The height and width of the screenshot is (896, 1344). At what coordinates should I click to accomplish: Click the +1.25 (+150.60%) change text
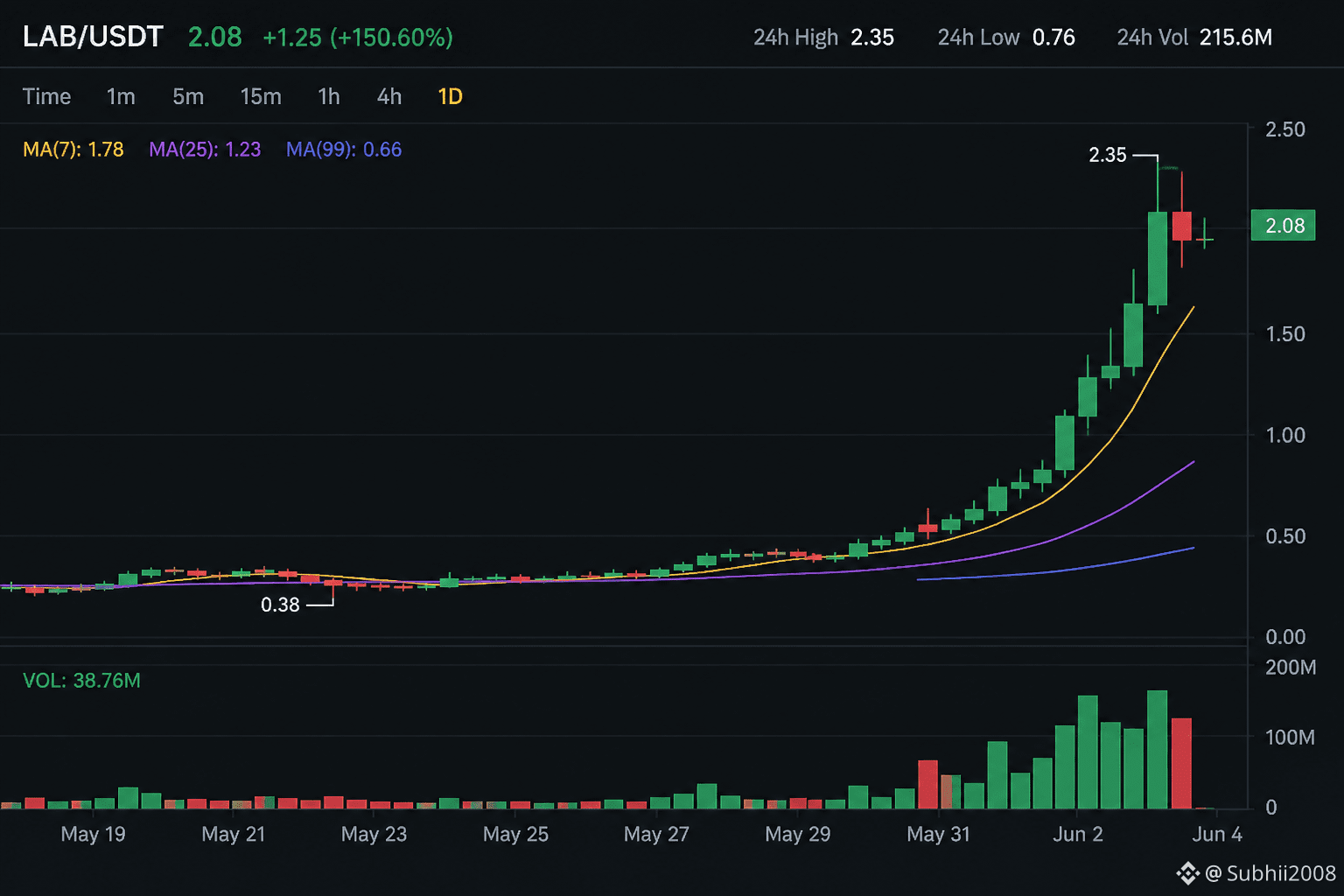(358, 38)
